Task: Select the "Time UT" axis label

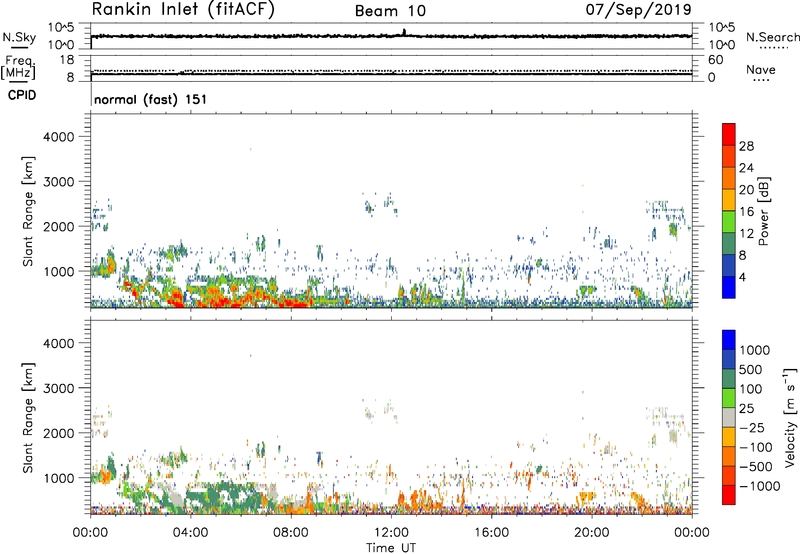Action: click(x=391, y=548)
